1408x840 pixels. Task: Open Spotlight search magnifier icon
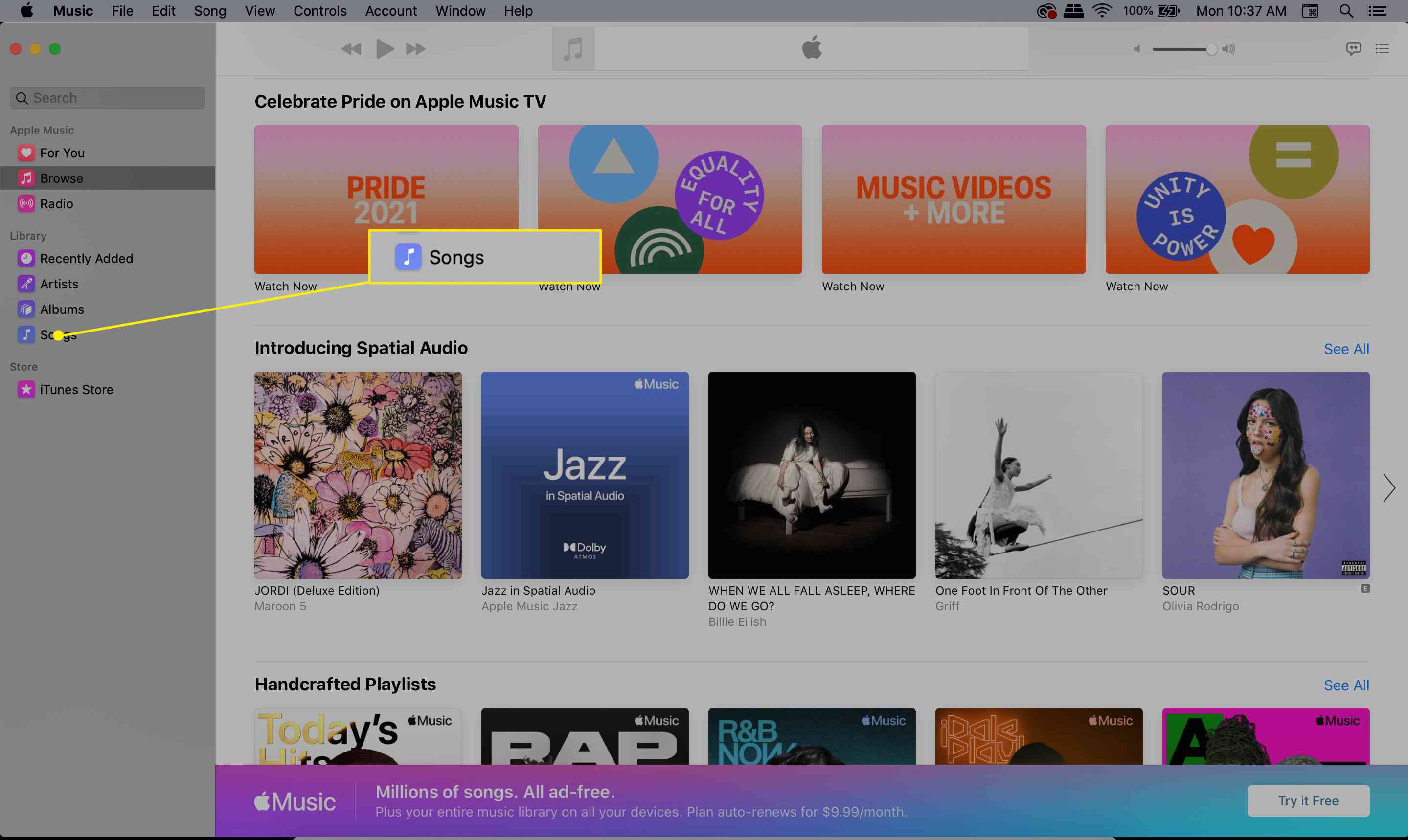[1346, 11]
